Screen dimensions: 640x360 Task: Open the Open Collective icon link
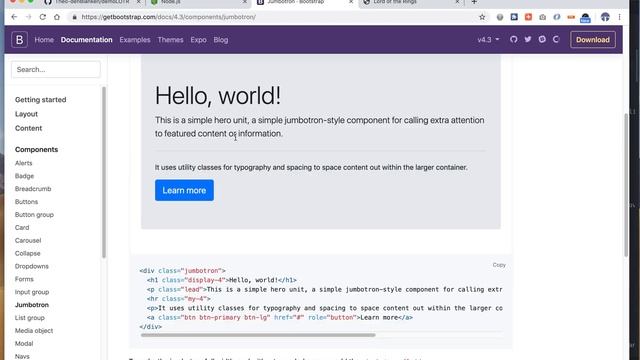(x=556, y=40)
